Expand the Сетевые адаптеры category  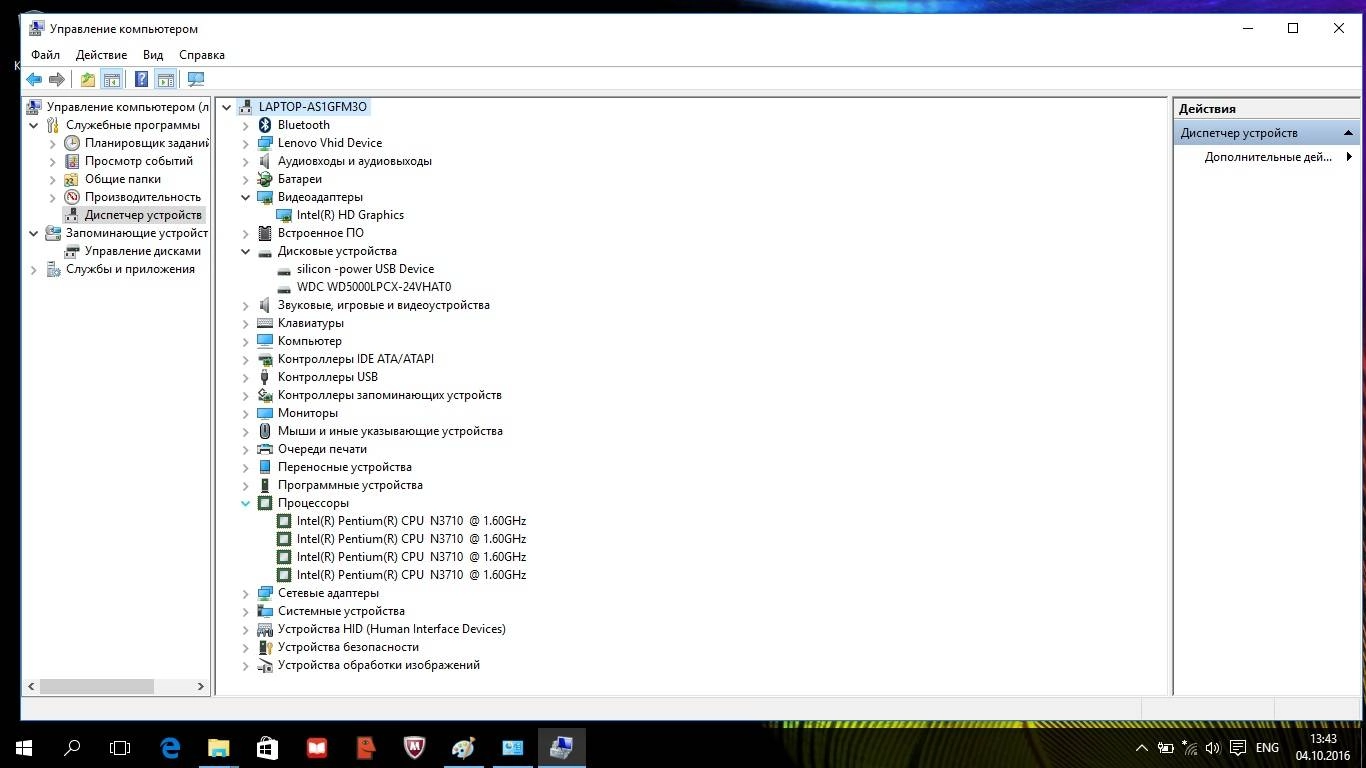click(246, 593)
